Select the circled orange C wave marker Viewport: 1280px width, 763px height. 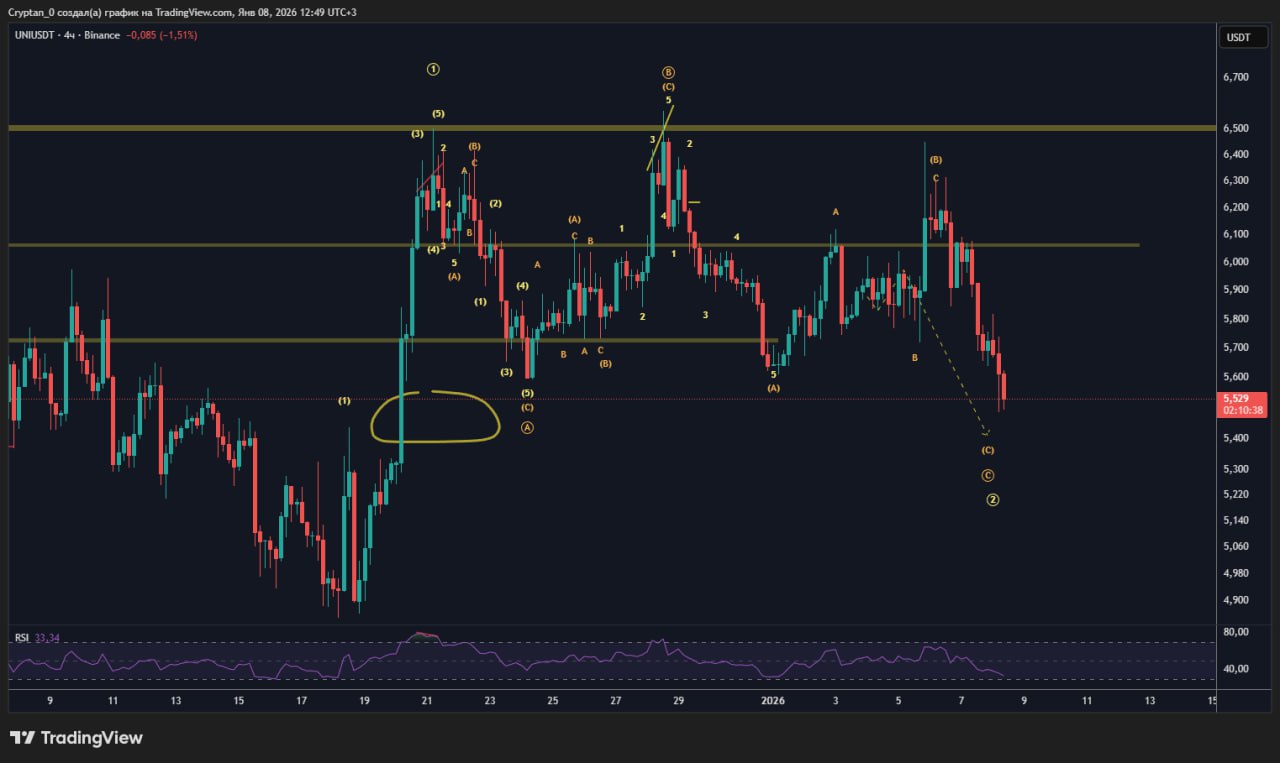[x=987, y=475]
